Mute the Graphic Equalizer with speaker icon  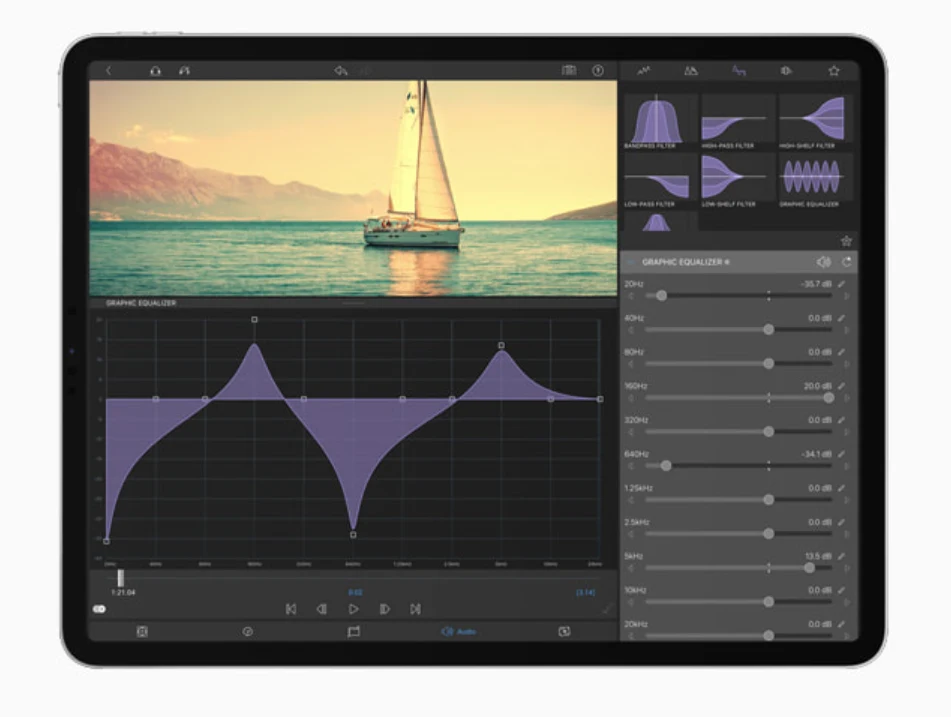(x=823, y=262)
